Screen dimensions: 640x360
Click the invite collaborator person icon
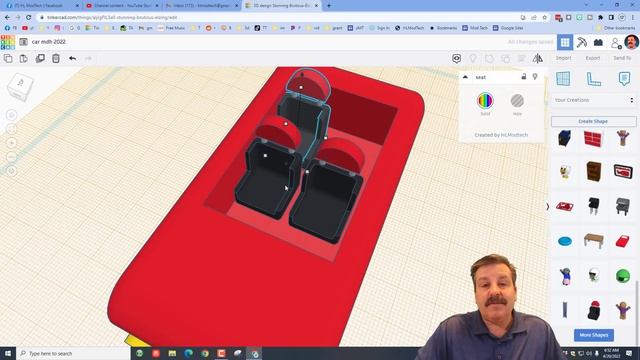[x=616, y=42]
